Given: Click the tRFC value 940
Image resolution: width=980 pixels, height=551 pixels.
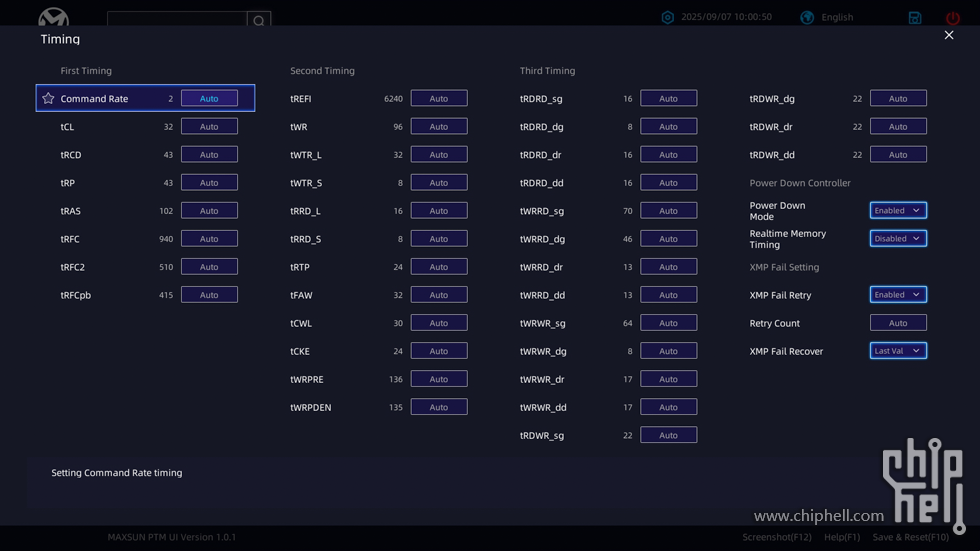Looking at the screenshot, I should pos(166,239).
